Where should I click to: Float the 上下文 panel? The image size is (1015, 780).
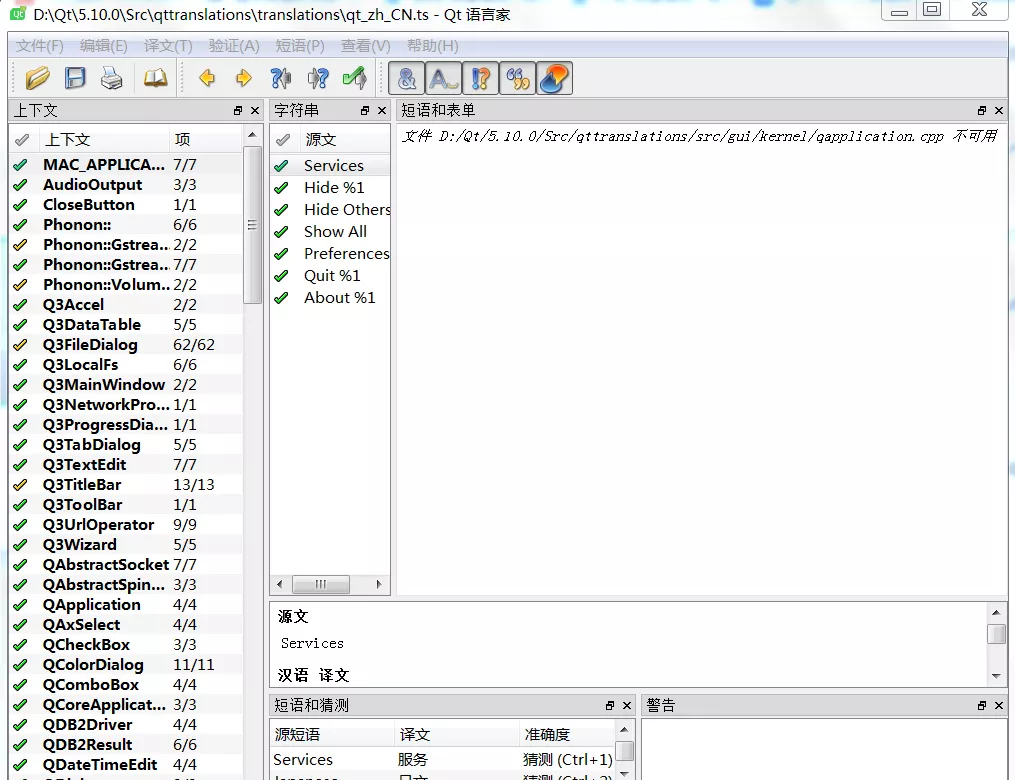238,111
